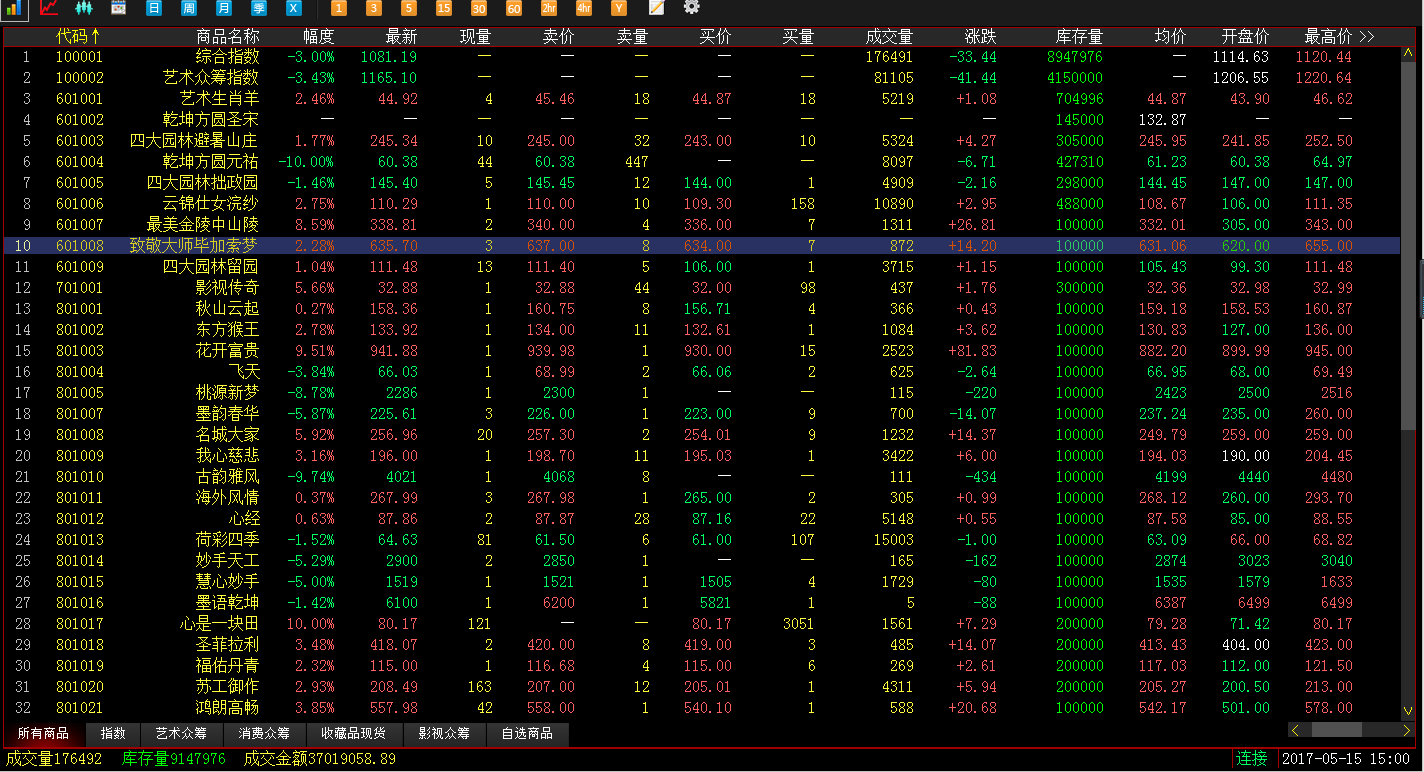Select the 圣菲拉利 row
Image resolution: width=1424 pixels, height=772 pixels.
click(x=701, y=644)
